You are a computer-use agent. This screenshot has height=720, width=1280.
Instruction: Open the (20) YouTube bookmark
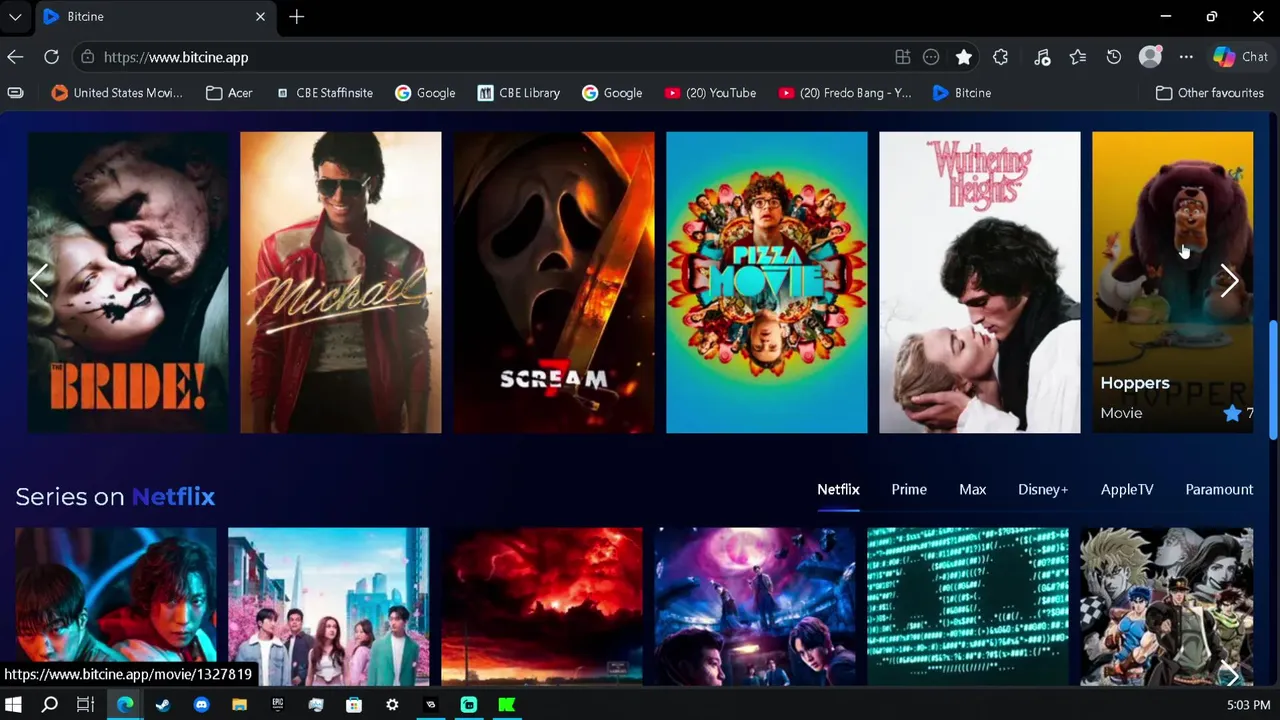pyautogui.click(x=710, y=93)
